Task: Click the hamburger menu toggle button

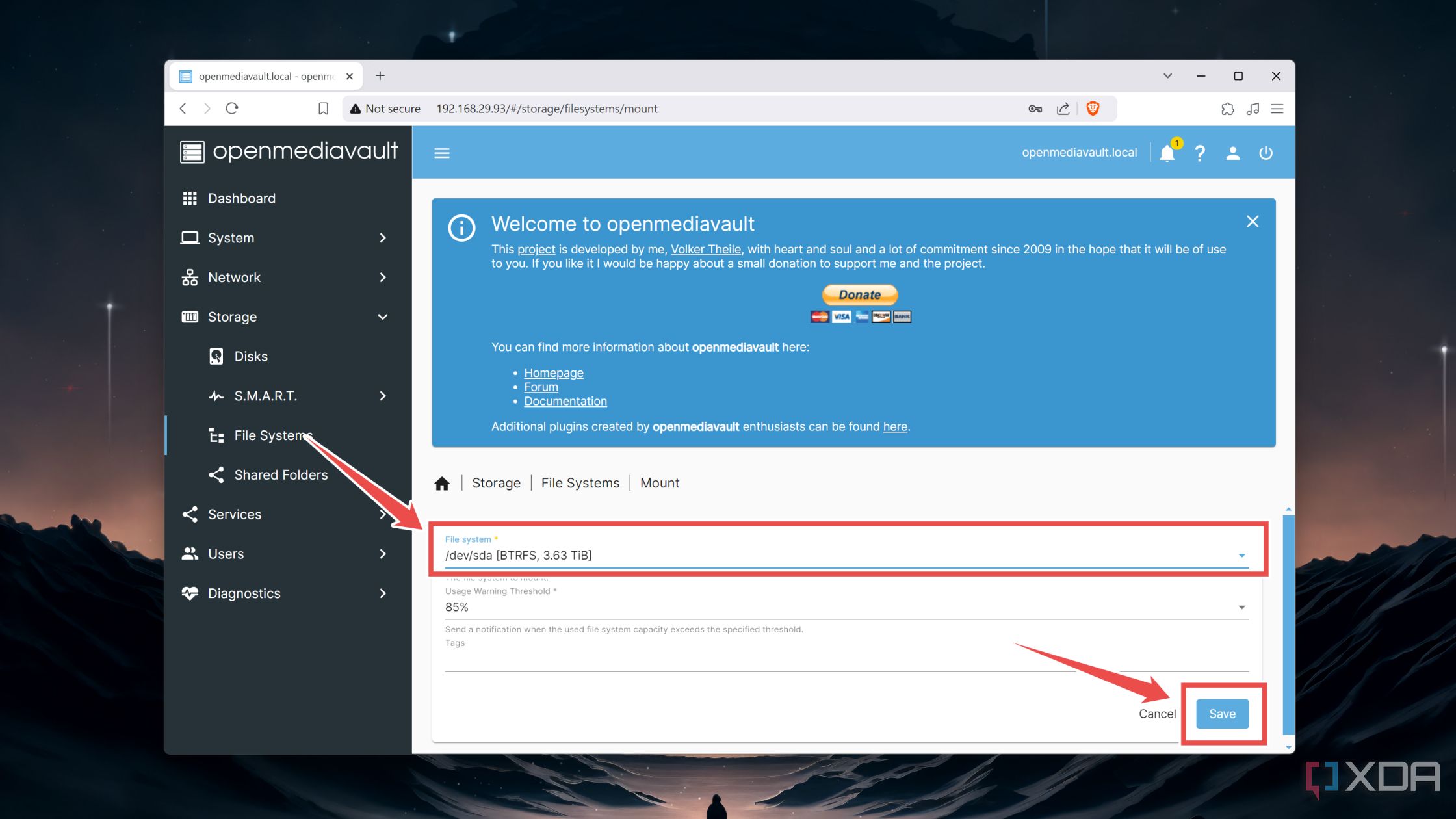Action: [x=441, y=153]
